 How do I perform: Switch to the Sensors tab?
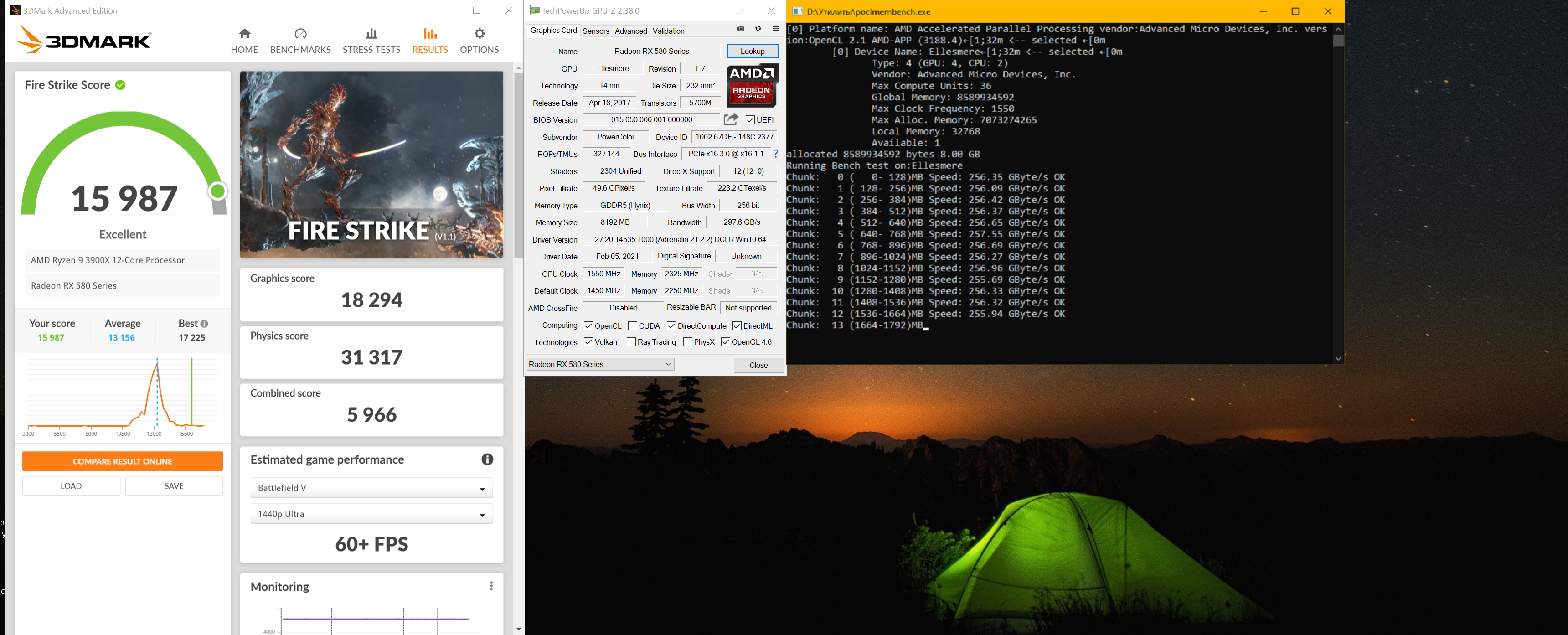point(595,31)
